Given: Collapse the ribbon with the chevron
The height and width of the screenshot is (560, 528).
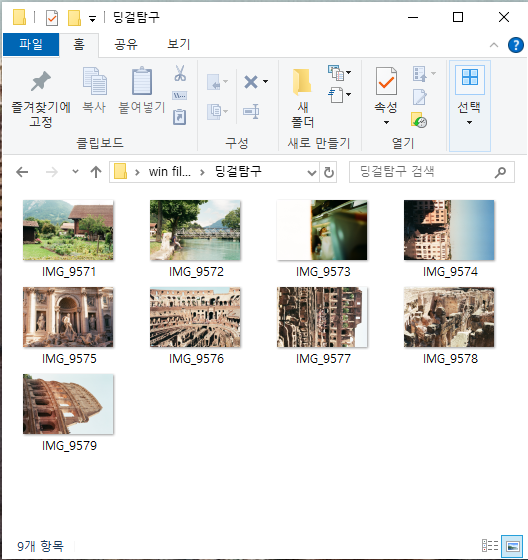Looking at the screenshot, I should click(x=494, y=45).
